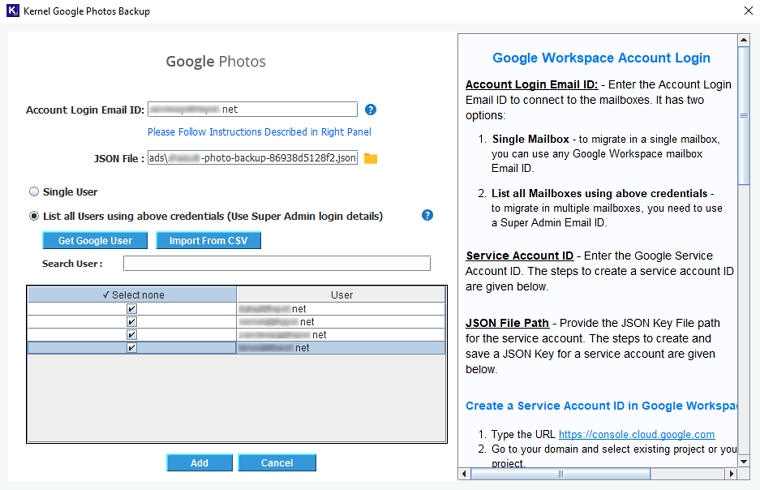Click the Import From CSV button
Screen dimensions: 760x490
[208, 240]
